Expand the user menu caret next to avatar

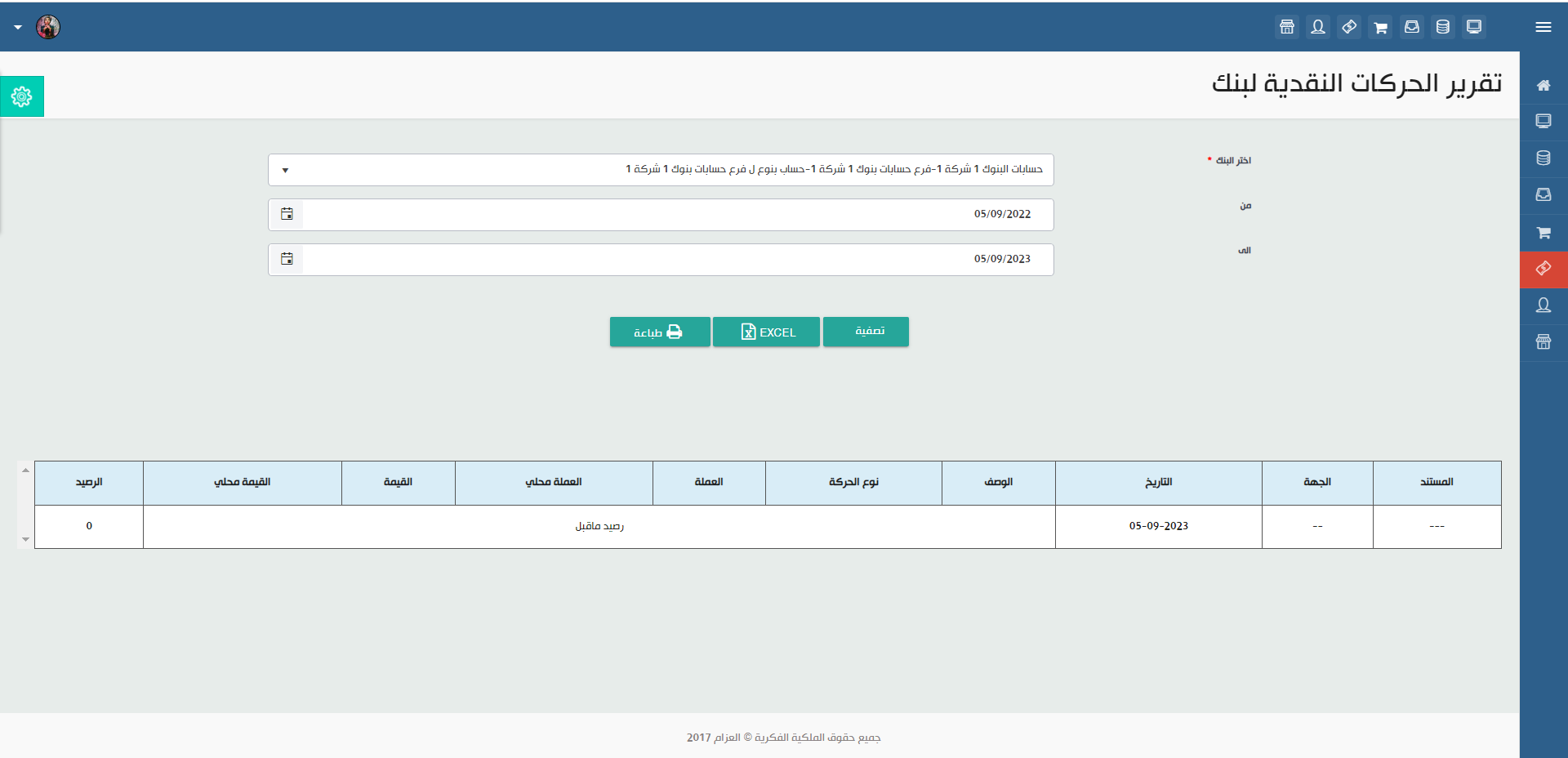18,27
